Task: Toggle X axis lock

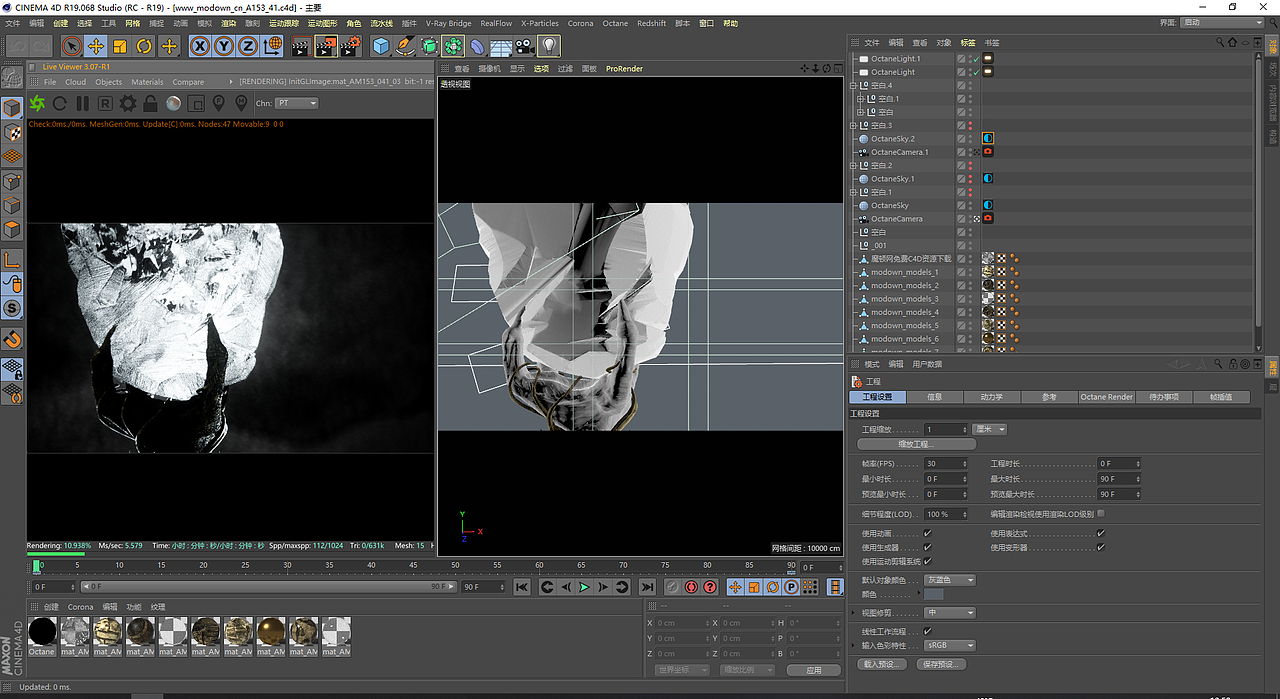Action: [200, 46]
